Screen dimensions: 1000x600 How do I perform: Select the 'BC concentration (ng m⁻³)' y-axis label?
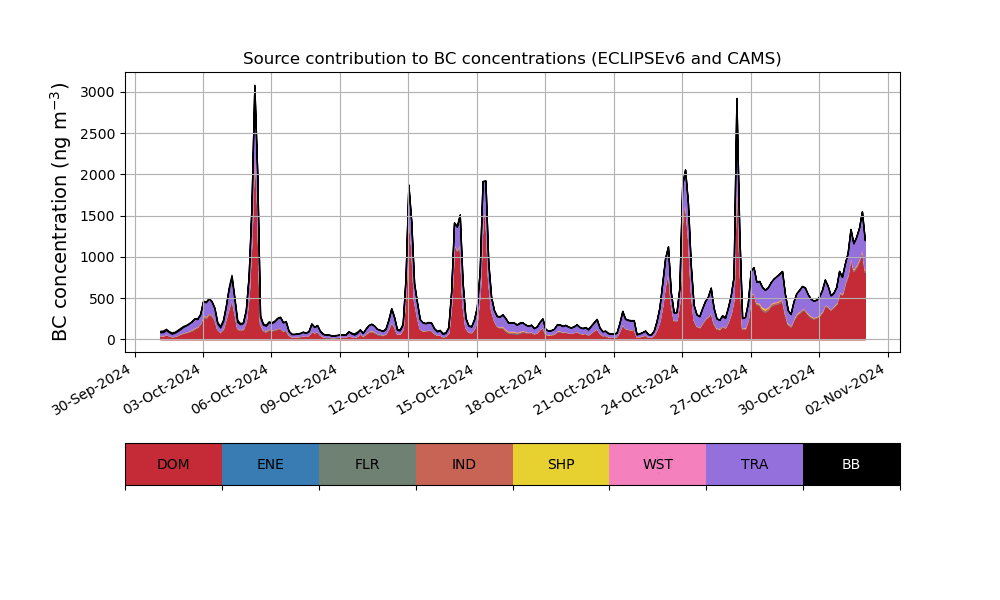tap(59, 212)
